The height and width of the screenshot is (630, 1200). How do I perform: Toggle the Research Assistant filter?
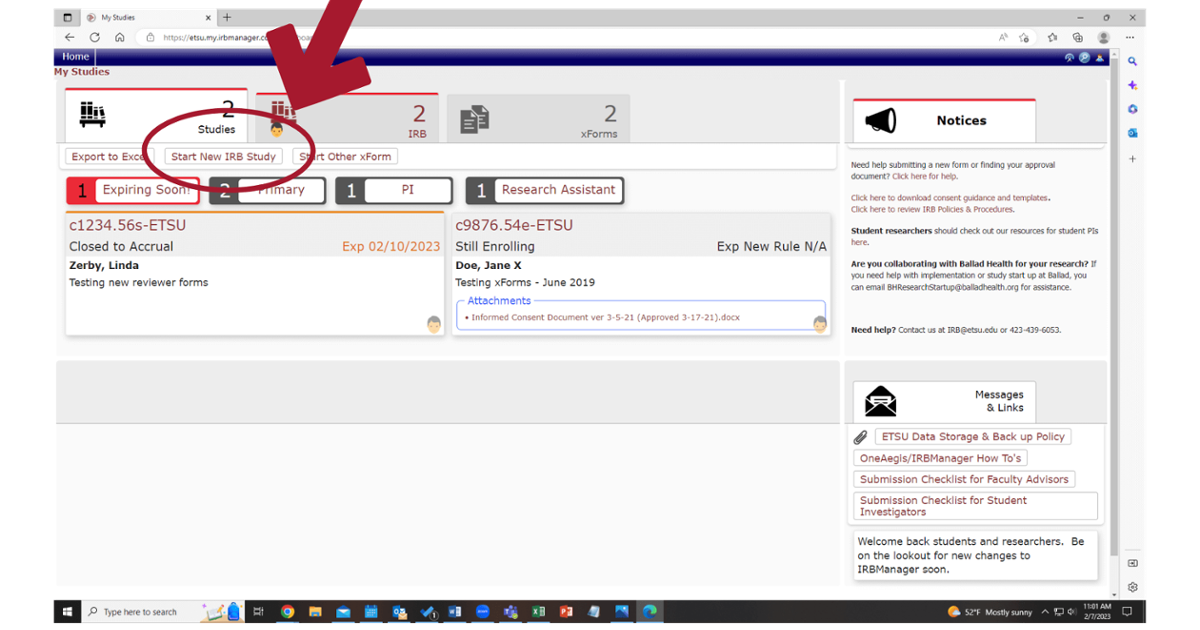(x=545, y=190)
